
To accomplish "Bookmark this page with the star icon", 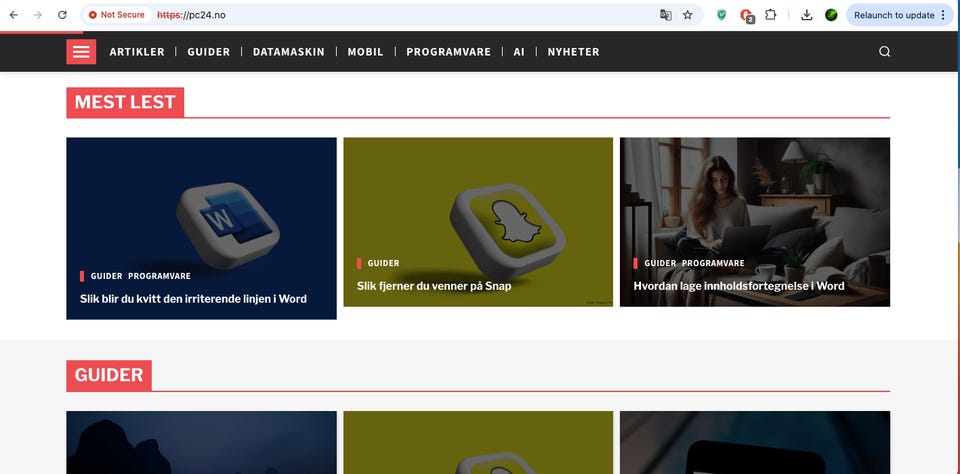I will (688, 15).
